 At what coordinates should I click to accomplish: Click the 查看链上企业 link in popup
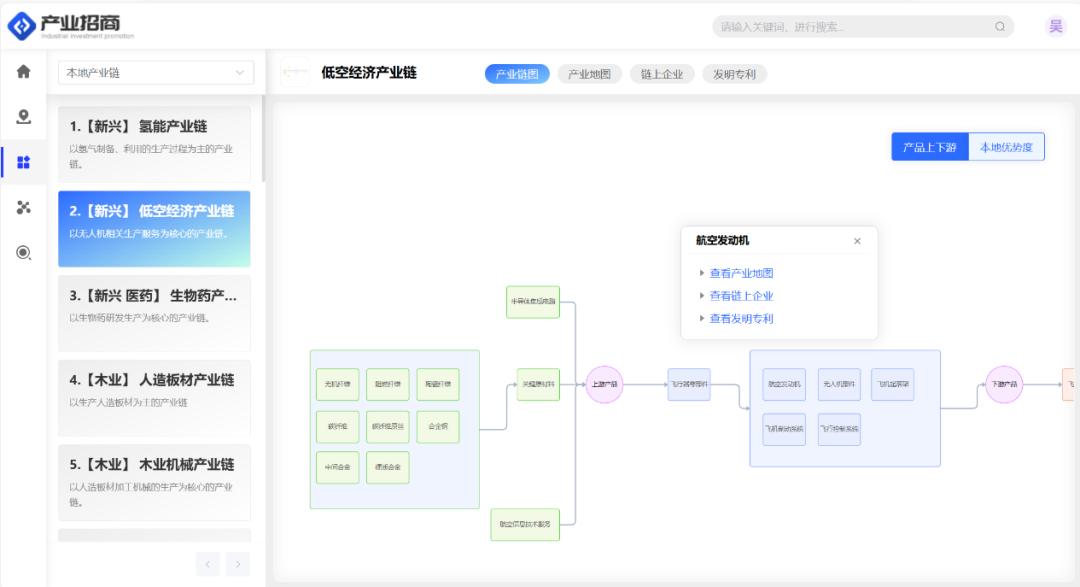pos(740,296)
